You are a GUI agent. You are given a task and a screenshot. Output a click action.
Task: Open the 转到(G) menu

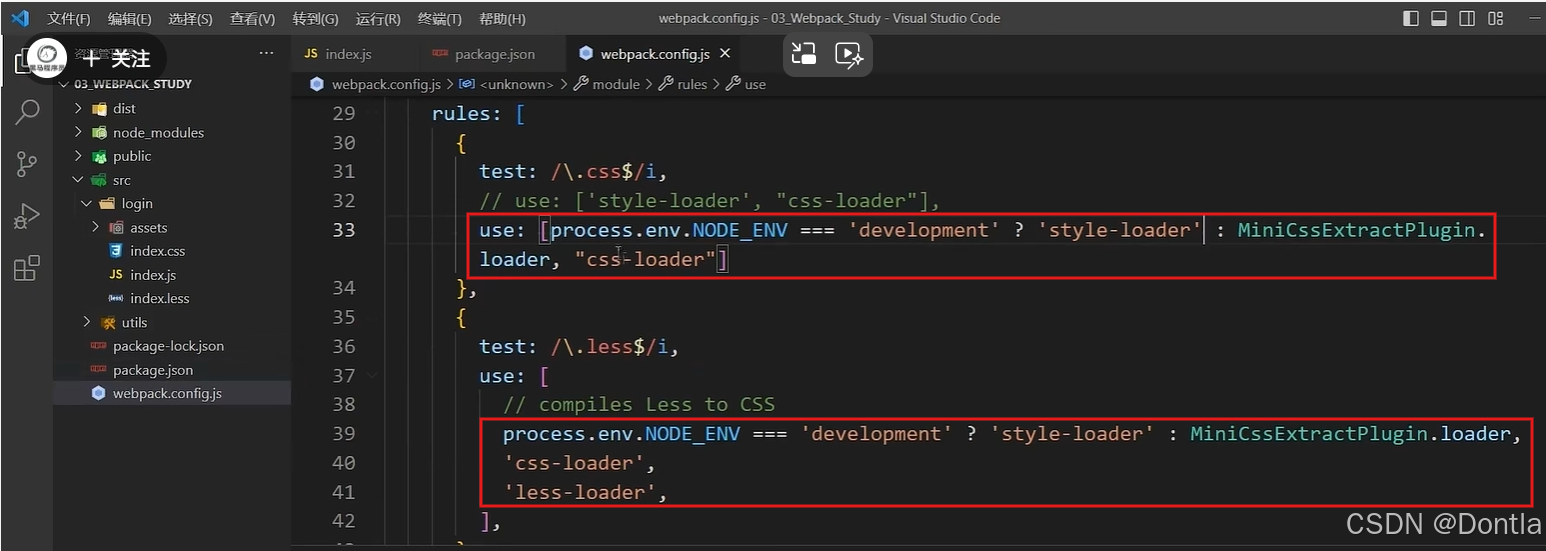(315, 19)
